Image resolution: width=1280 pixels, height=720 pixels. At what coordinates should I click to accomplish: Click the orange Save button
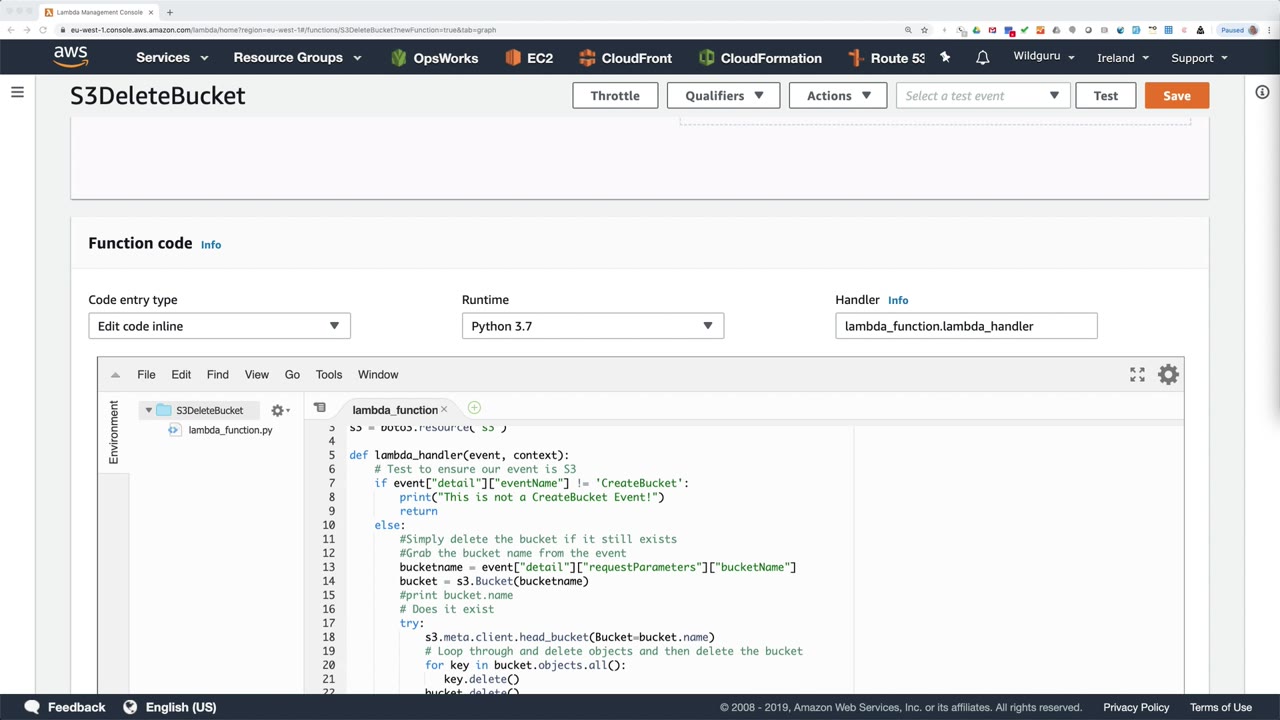coord(1176,96)
